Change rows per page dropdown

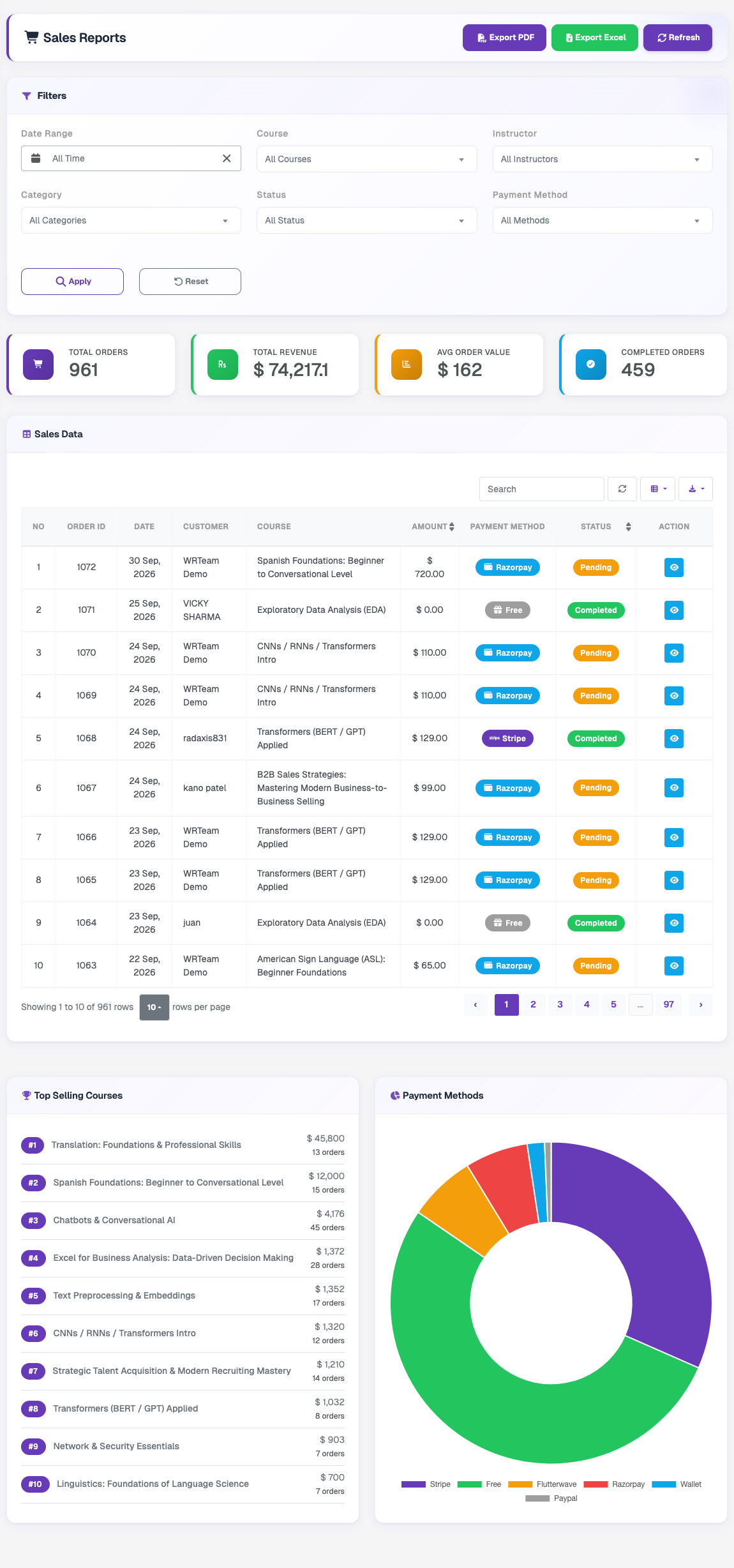pyautogui.click(x=154, y=1007)
